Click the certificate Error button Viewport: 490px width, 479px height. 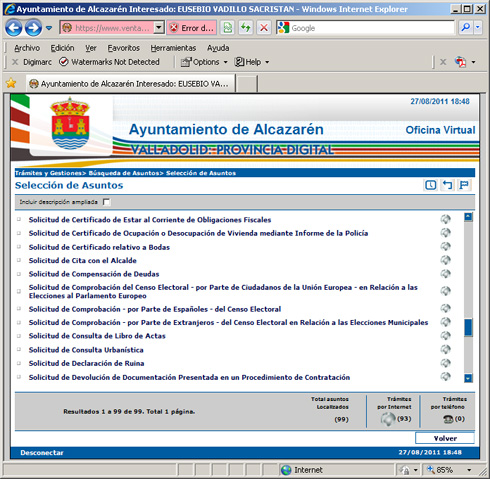pyautogui.click(x=192, y=28)
